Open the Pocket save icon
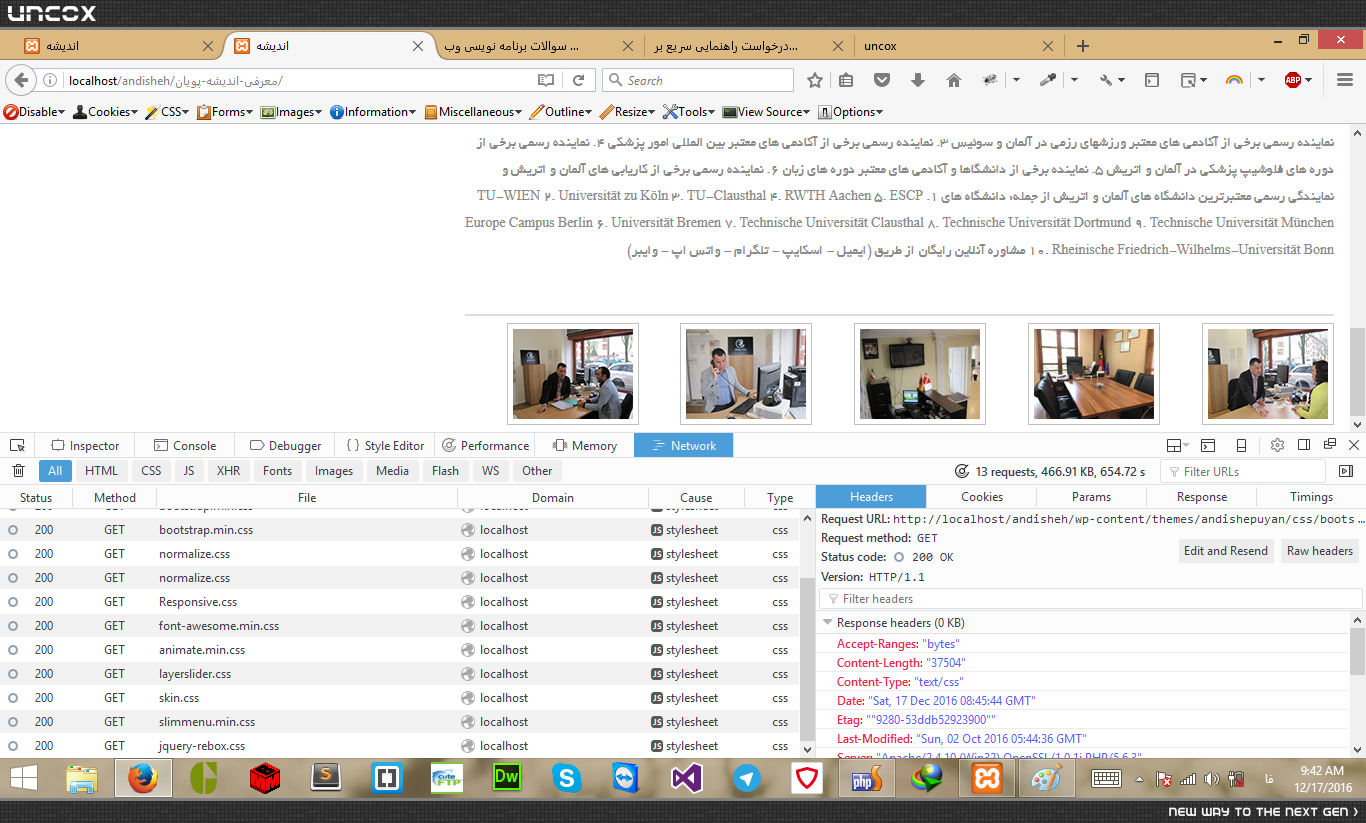 (882, 80)
